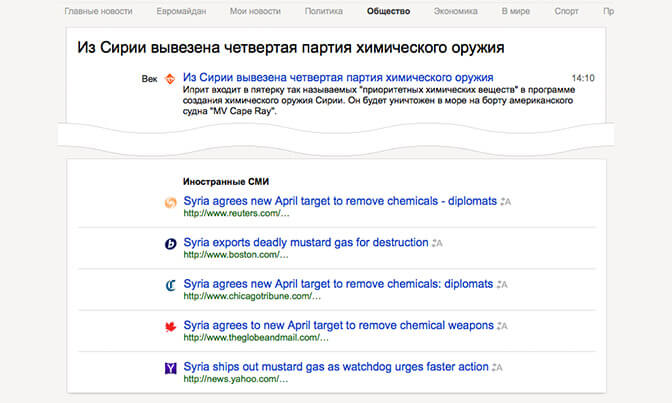Image resolution: width=672 pixels, height=403 pixels.
Task: Click the Иностранные СМИ section heading
Action: (226, 182)
